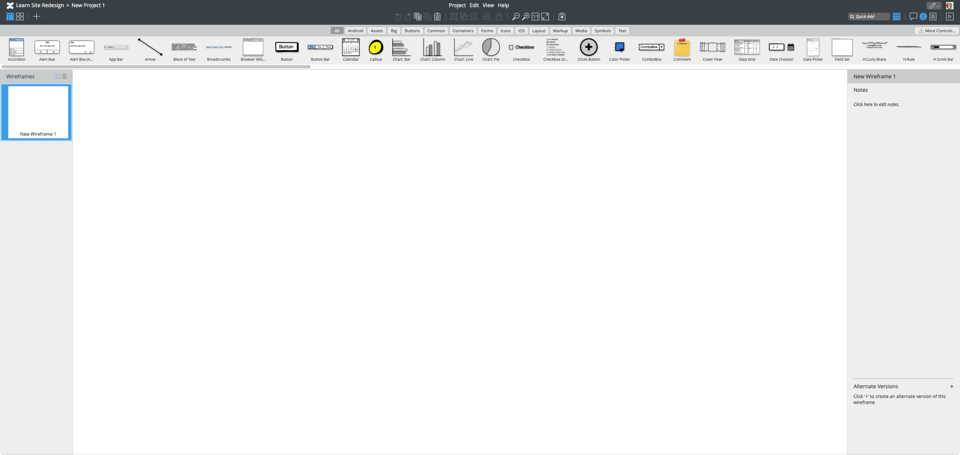Toggle the project trash panel icon

coord(933,17)
